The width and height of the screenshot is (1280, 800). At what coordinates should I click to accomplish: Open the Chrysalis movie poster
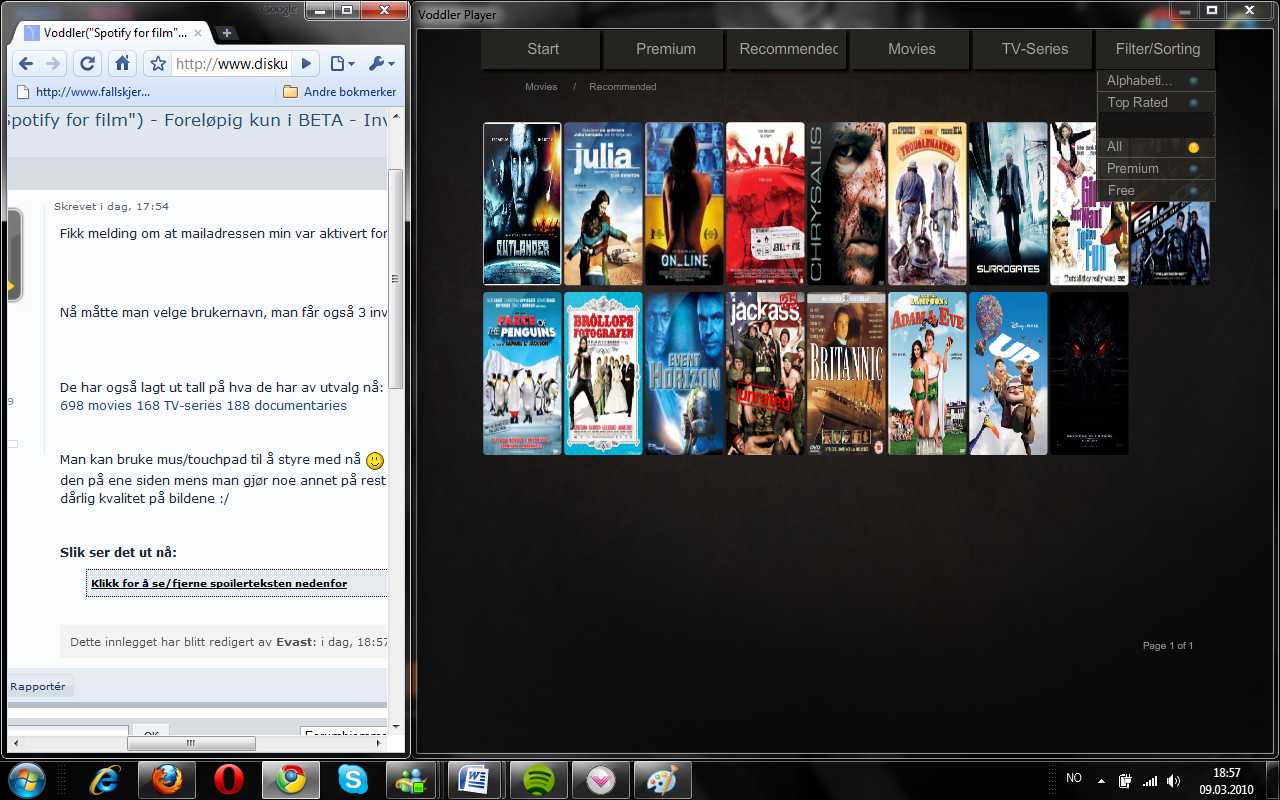click(x=846, y=204)
